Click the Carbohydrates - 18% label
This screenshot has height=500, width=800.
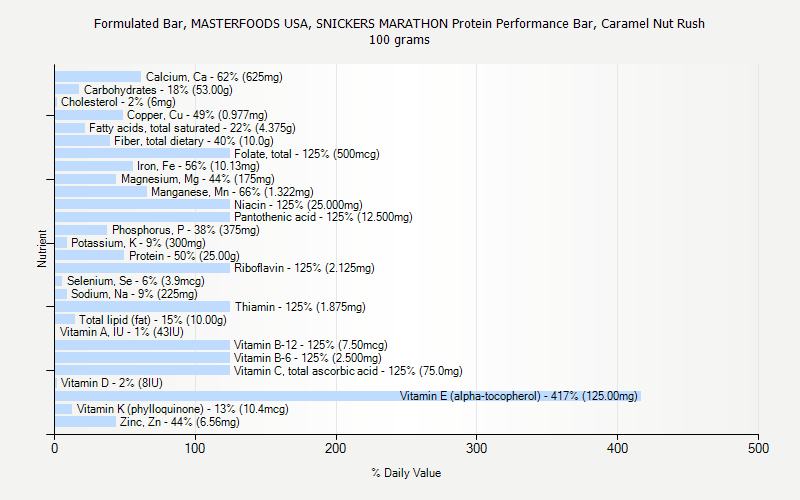point(158,90)
